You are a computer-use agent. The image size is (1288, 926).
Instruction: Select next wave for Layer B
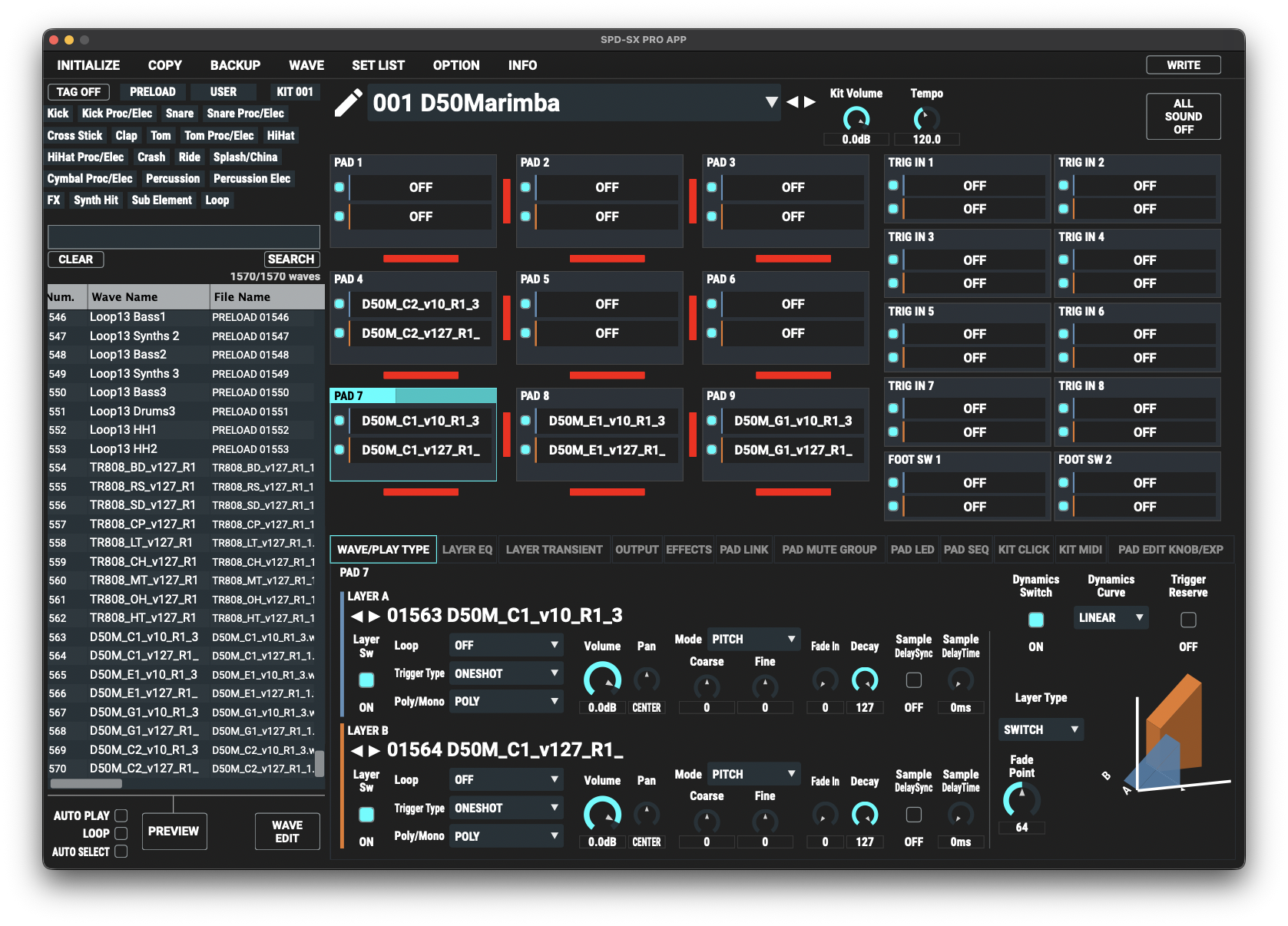(x=374, y=750)
